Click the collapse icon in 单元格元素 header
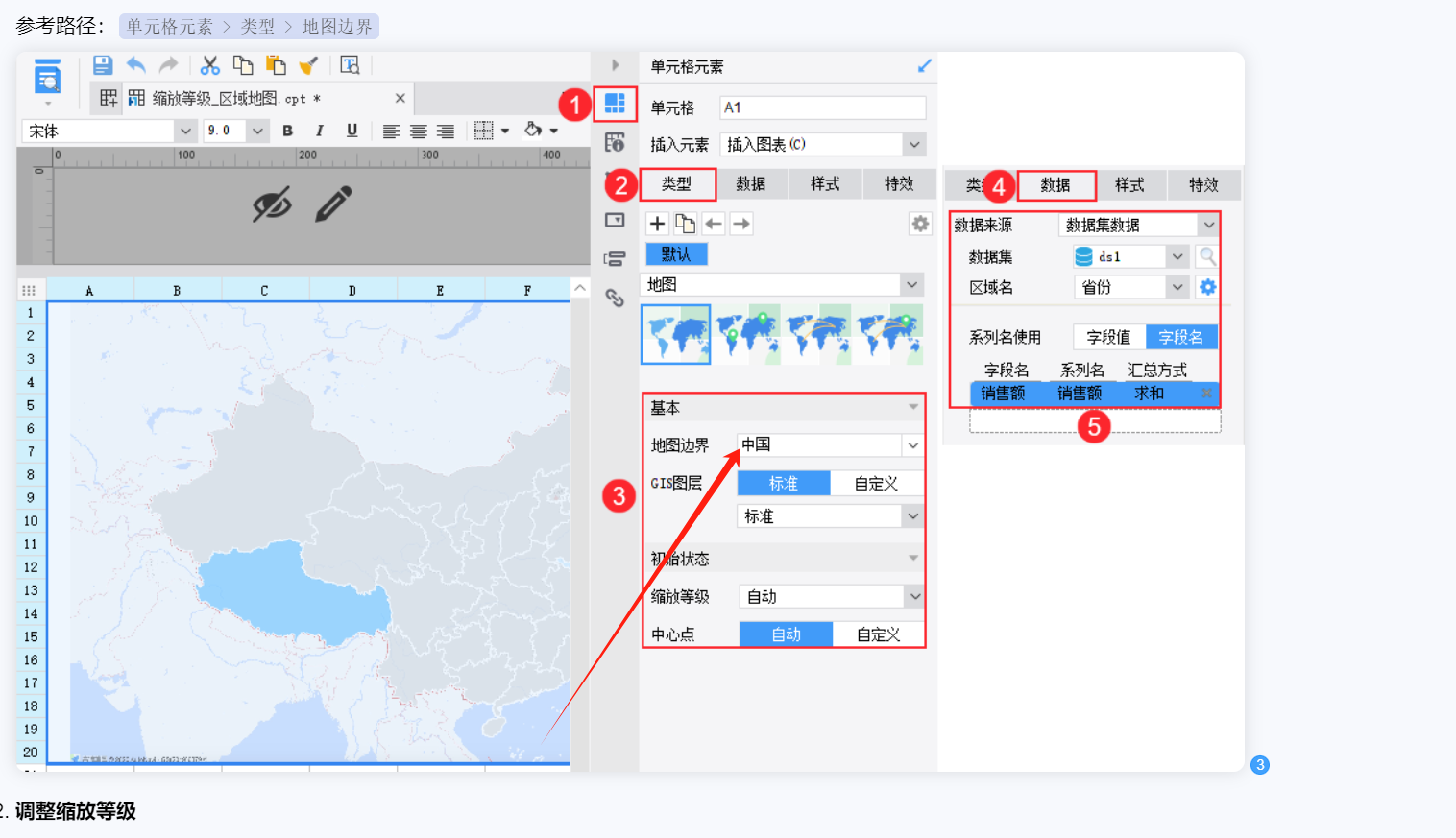Viewport: 1456px width, 838px height. (924, 66)
